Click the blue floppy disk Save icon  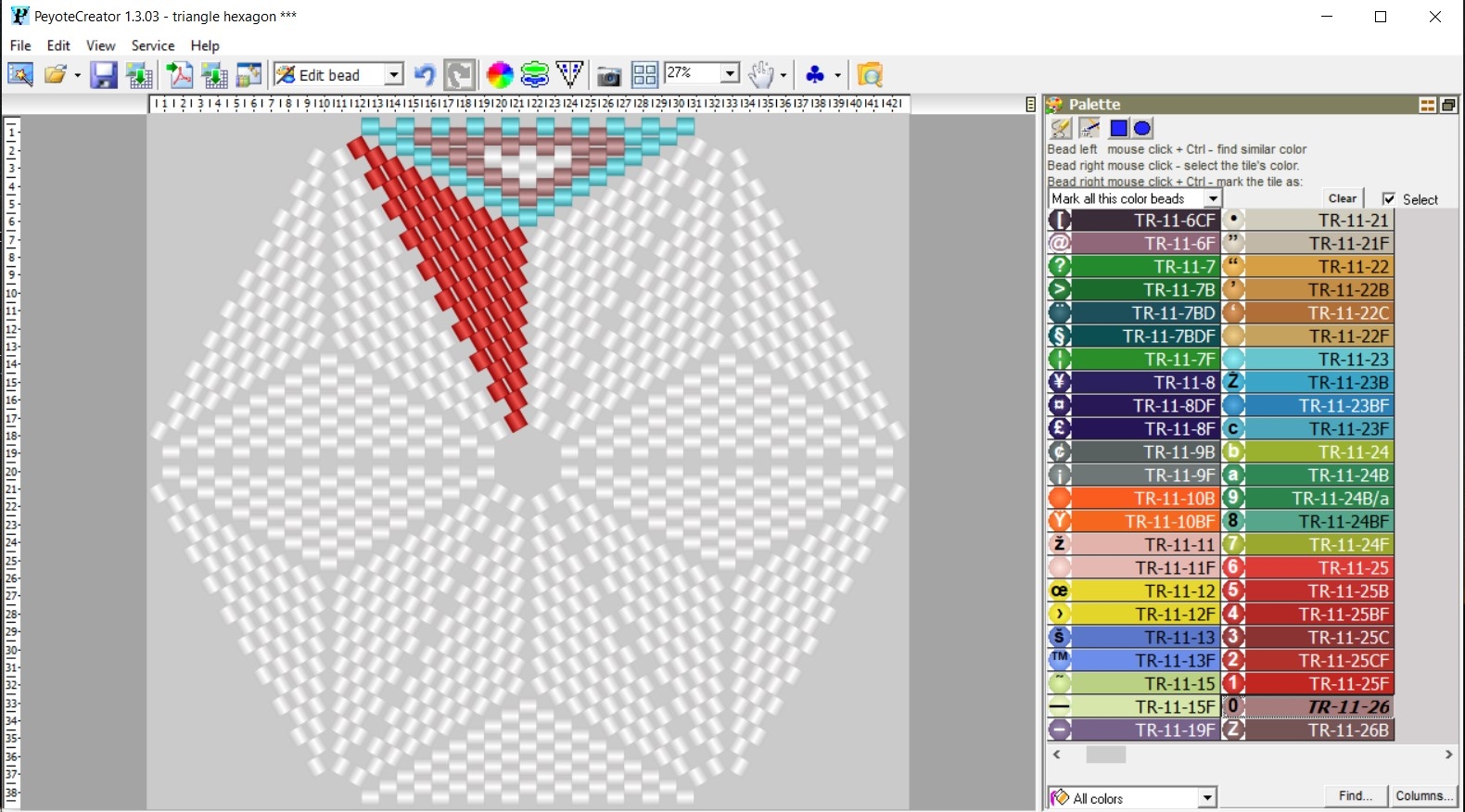103,75
